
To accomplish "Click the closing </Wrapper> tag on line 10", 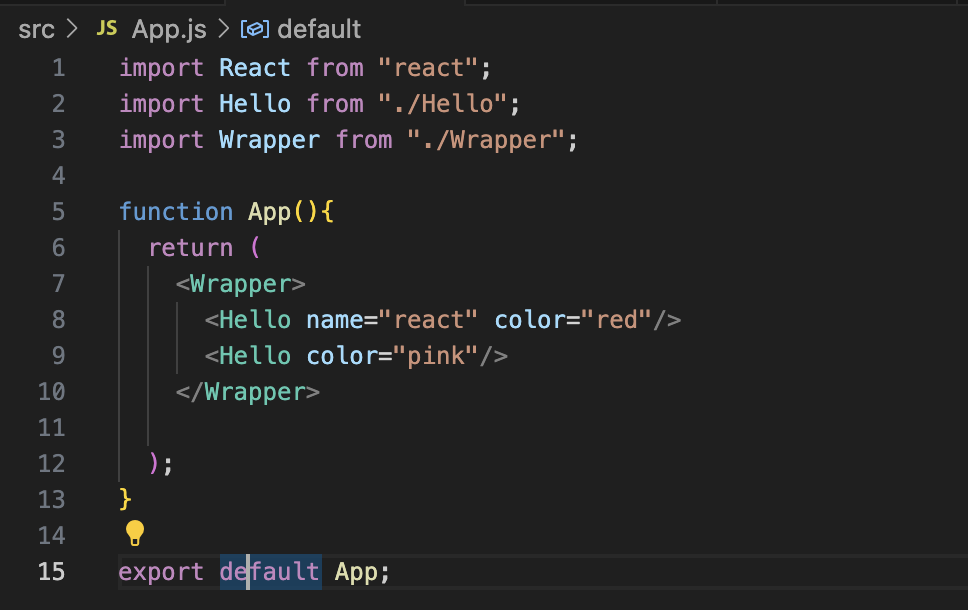I will 248,392.
